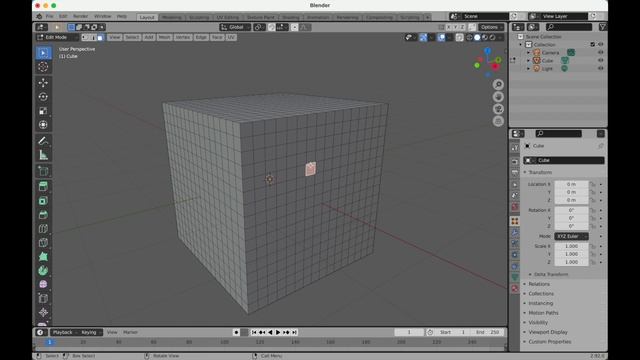Open the Options dropdown
This screenshot has height=360, width=640.
[x=491, y=27]
